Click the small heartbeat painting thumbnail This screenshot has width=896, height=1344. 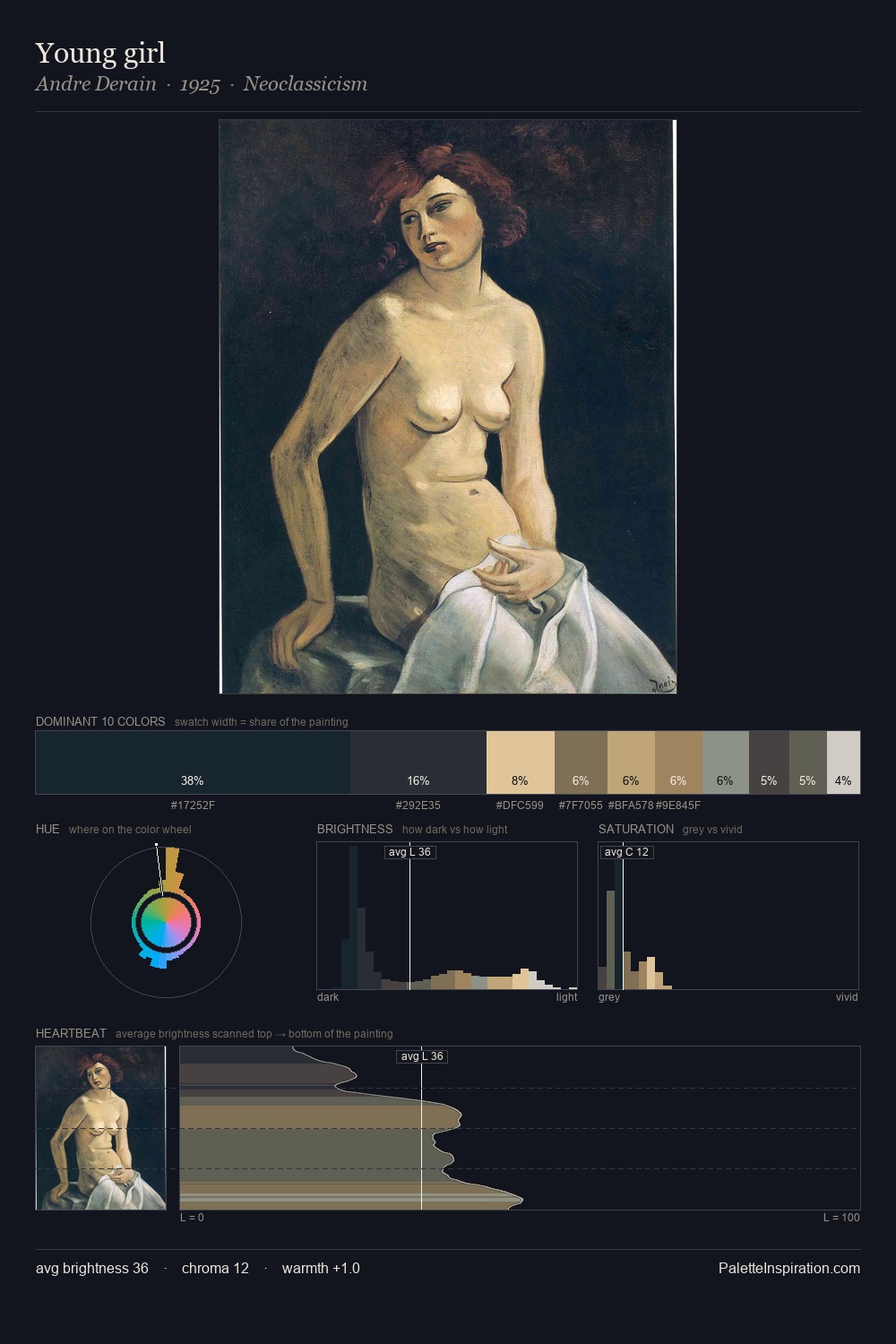[101, 1128]
